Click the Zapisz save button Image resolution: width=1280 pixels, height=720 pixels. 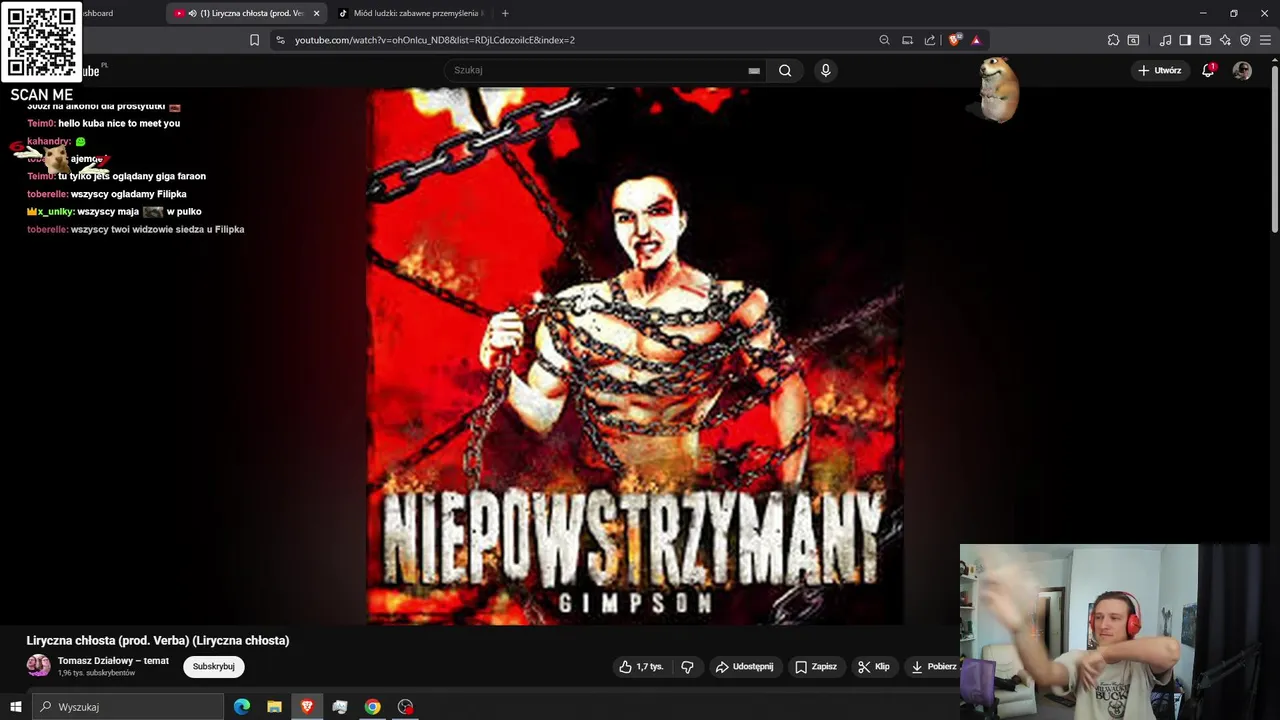pyautogui.click(x=816, y=667)
